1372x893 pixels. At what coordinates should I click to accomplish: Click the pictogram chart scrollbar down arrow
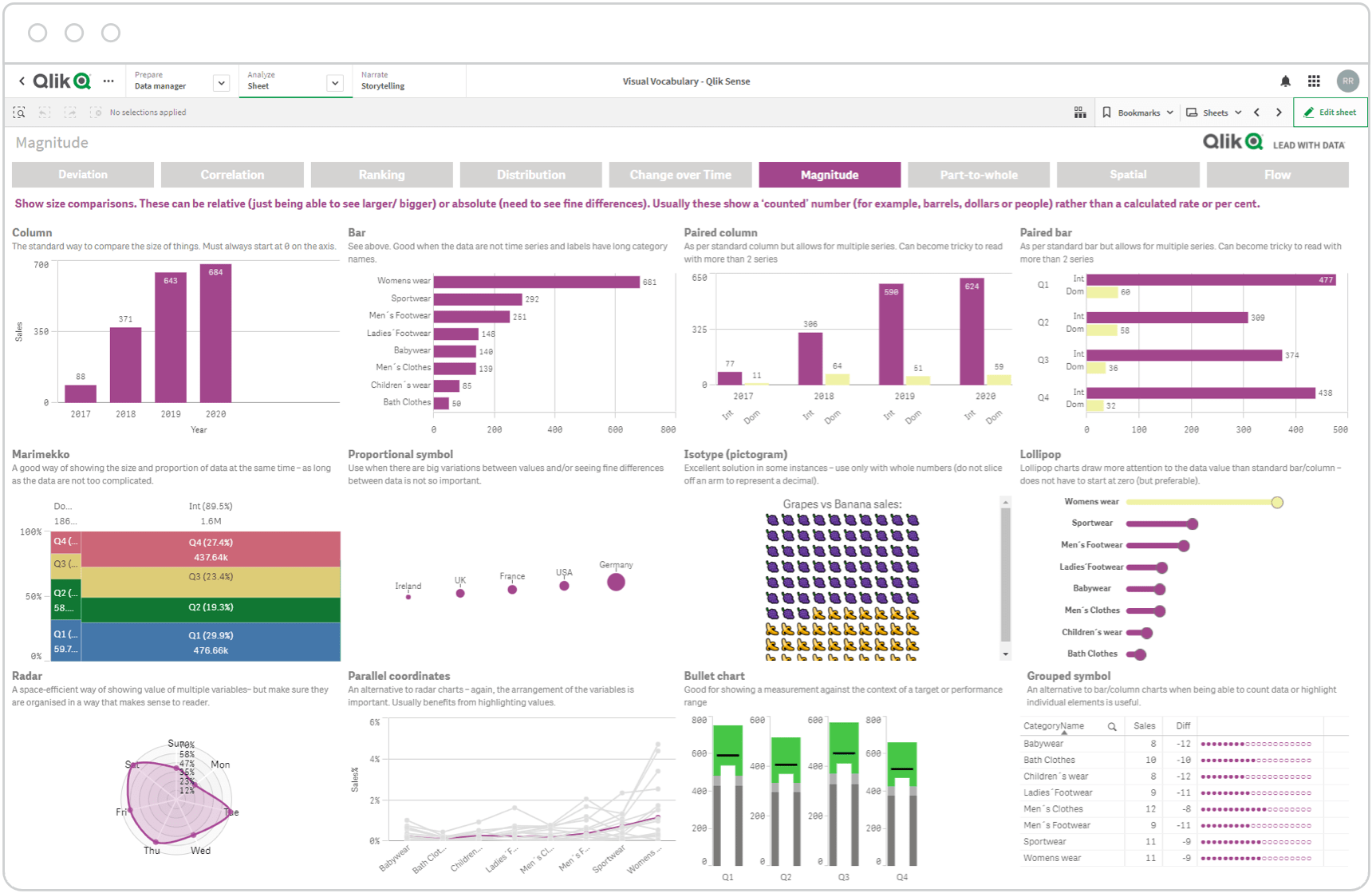(1005, 654)
